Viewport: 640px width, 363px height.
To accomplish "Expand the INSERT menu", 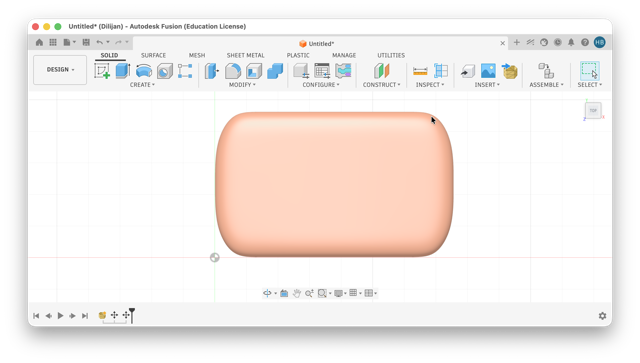I will click(487, 85).
